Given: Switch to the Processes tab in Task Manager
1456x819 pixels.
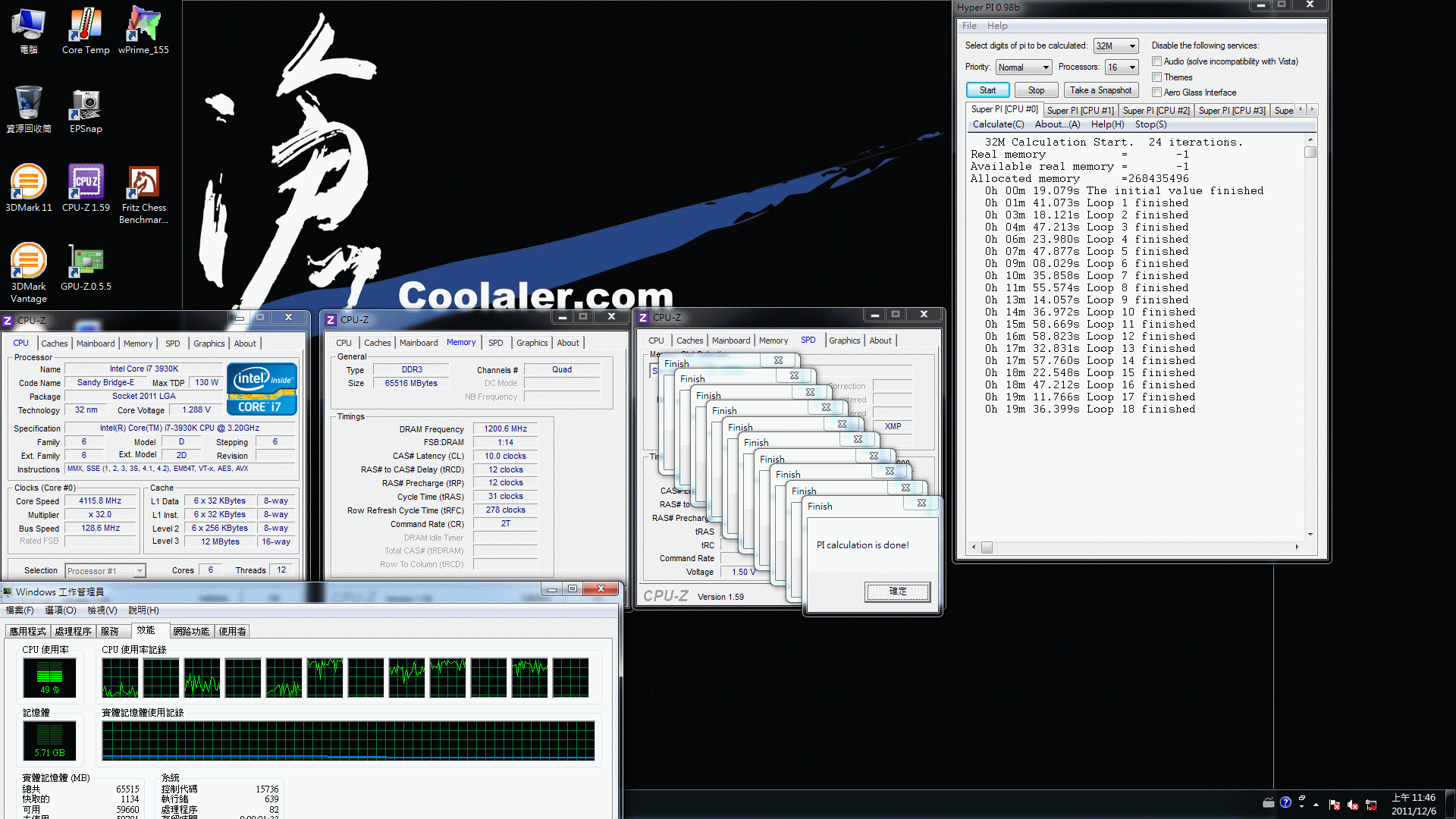Looking at the screenshot, I should [73, 632].
